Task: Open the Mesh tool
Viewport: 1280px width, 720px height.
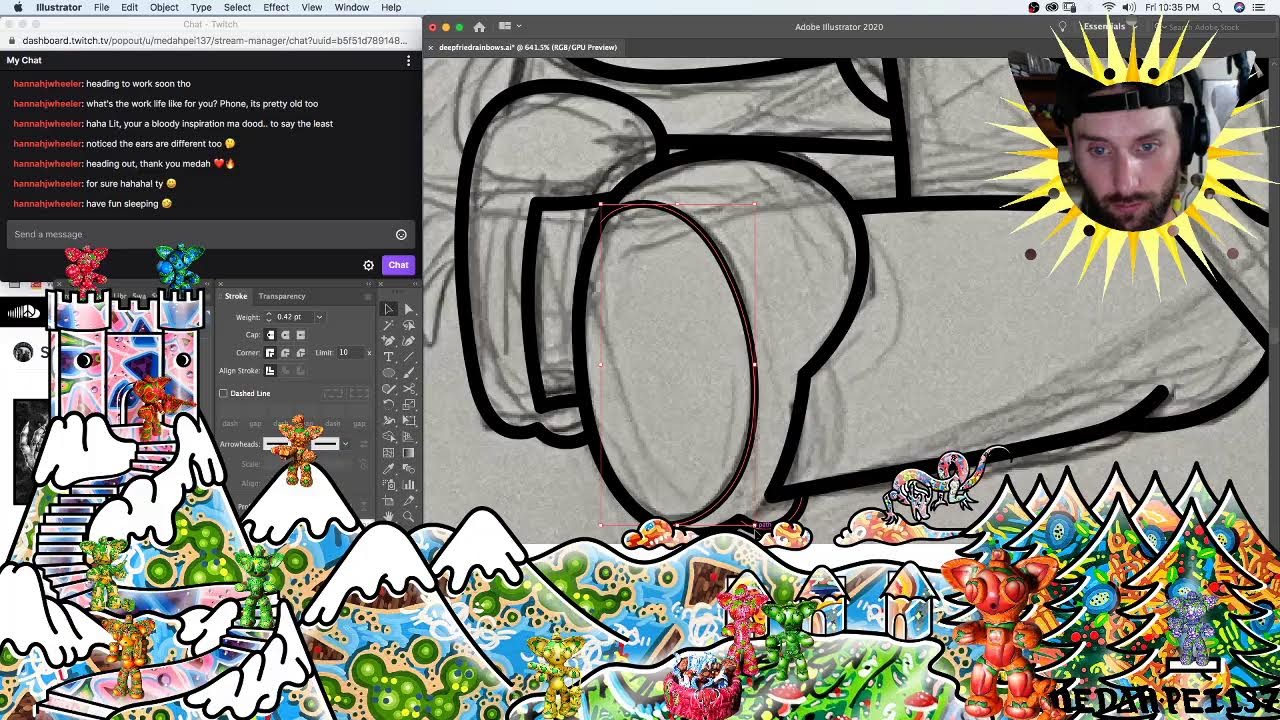Action: [x=389, y=453]
